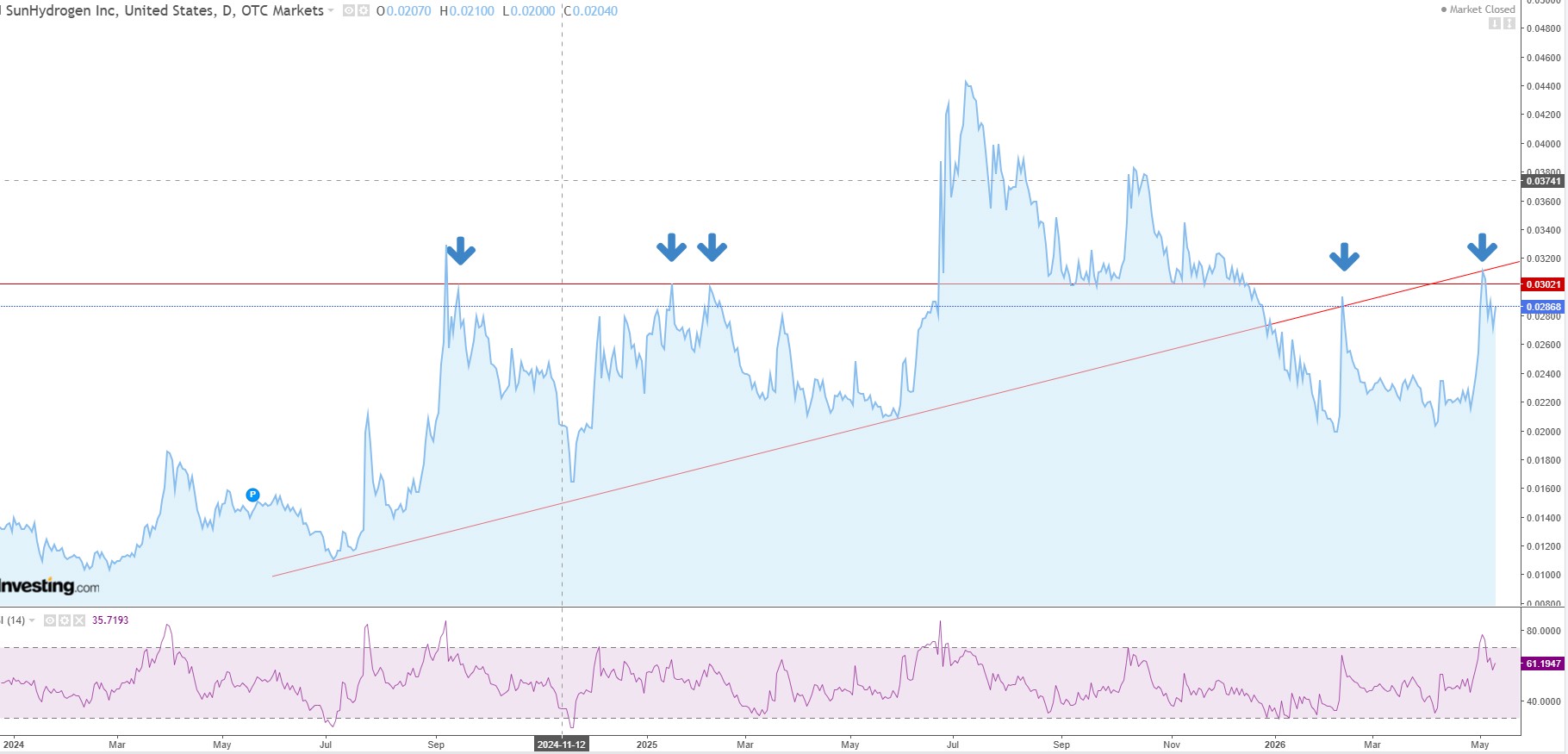Select the blue 0.02868 current price label
The height and width of the screenshot is (754, 1568).
(1543, 307)
